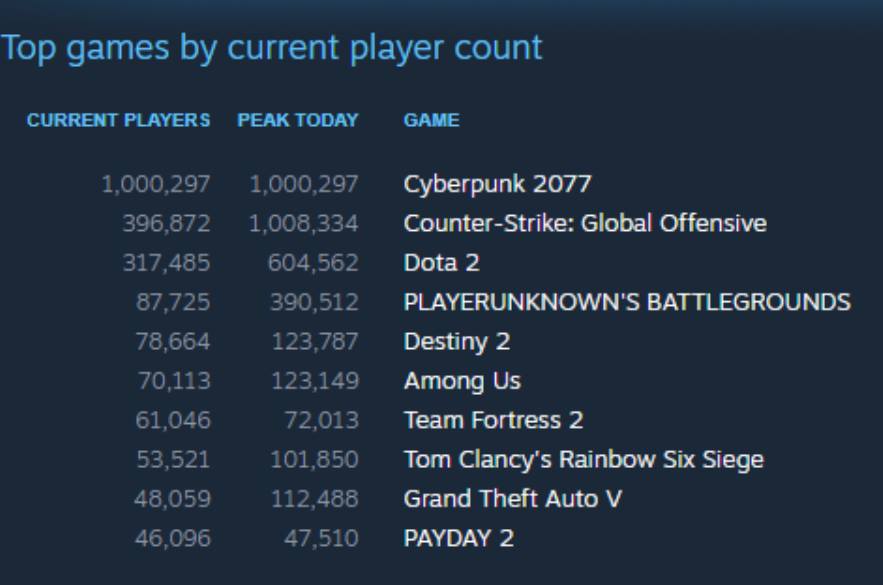Viewport: 883px width, 585px height.
Task: Open PLAYERUNKNOWN'S BATTLEGROUNDS game page
Action: (x=627, y=302)
